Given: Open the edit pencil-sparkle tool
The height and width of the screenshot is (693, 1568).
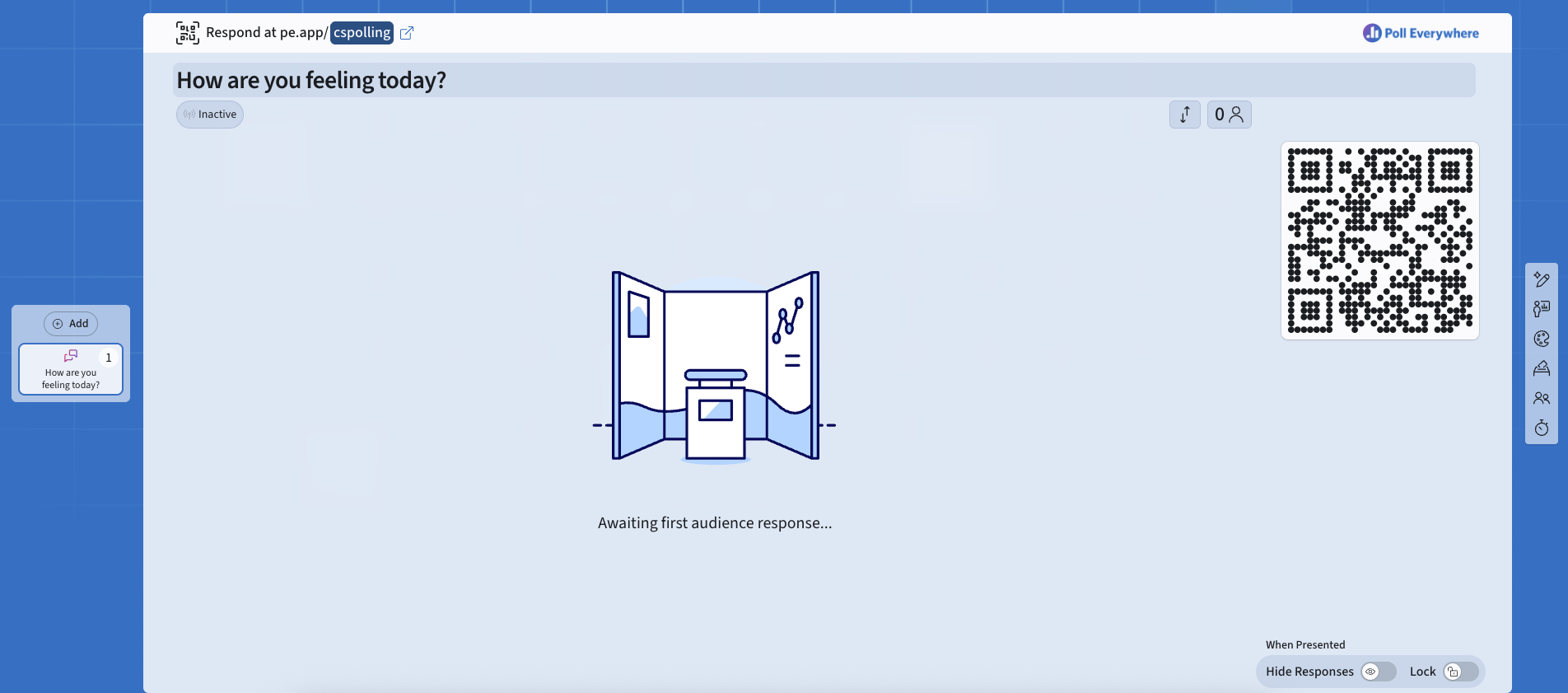Looking at the screenshot, I should [x=1542, y=279].
